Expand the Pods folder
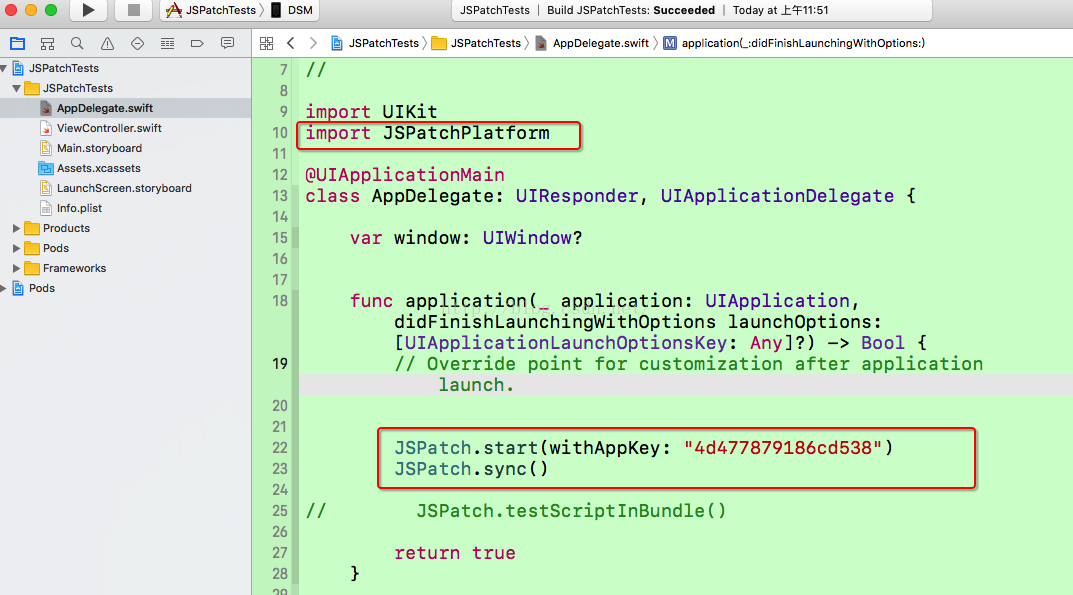Viewport: 1073px width, 595px height. (16, 248)
